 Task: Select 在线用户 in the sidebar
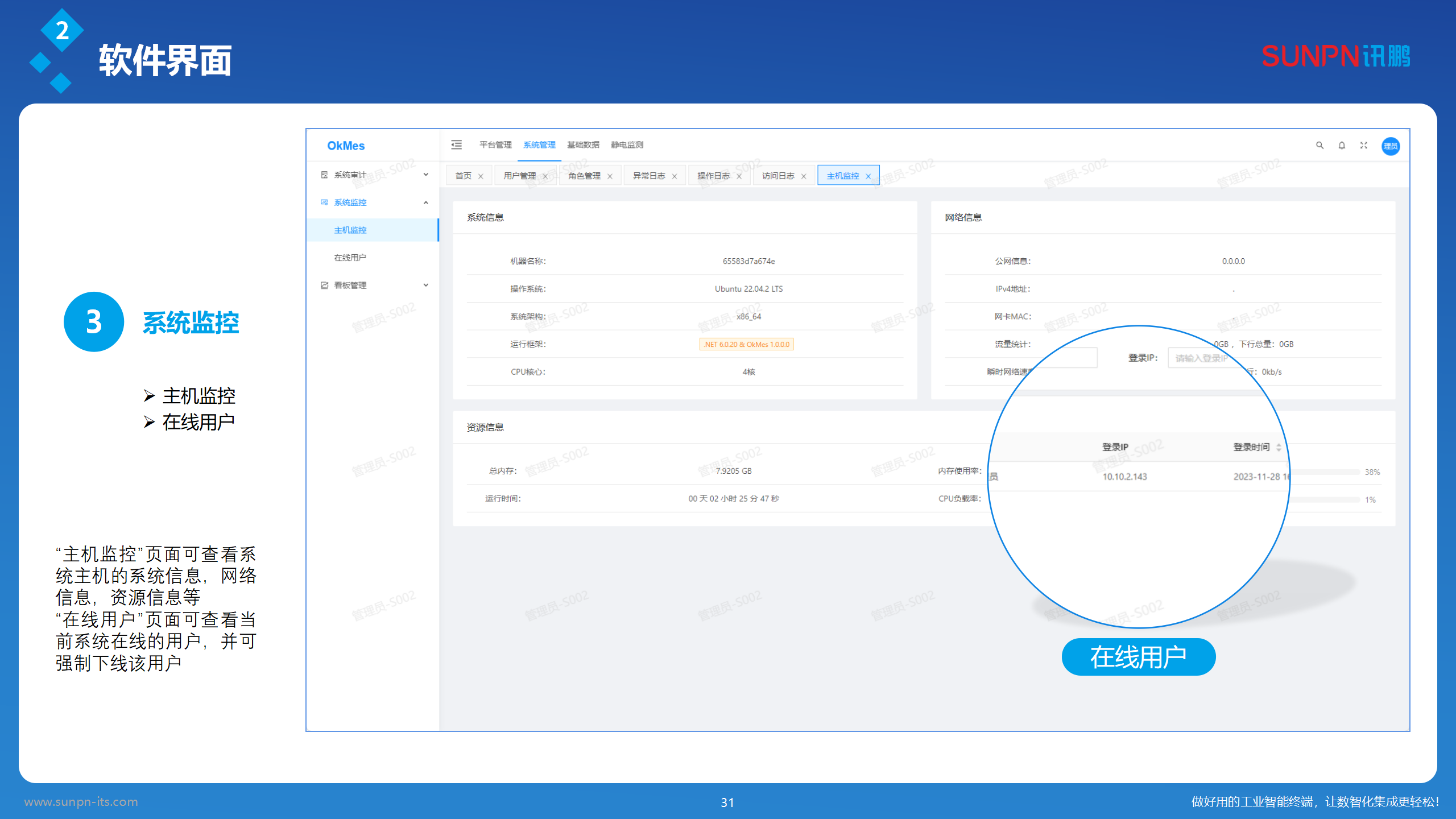click(x=350, y=258)
